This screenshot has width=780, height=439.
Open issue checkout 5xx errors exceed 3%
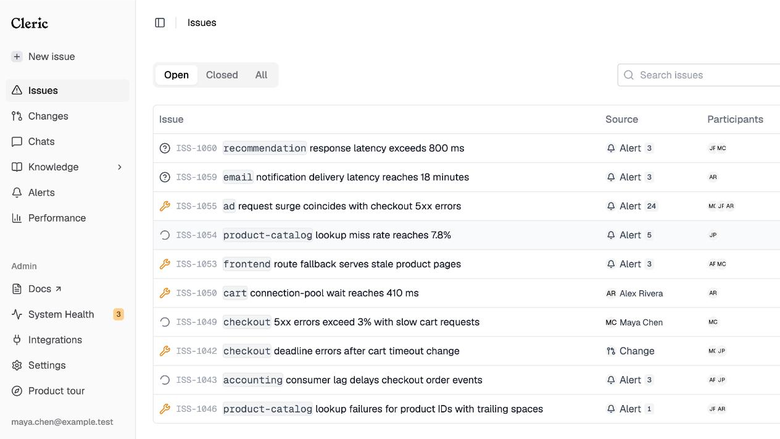351,322
